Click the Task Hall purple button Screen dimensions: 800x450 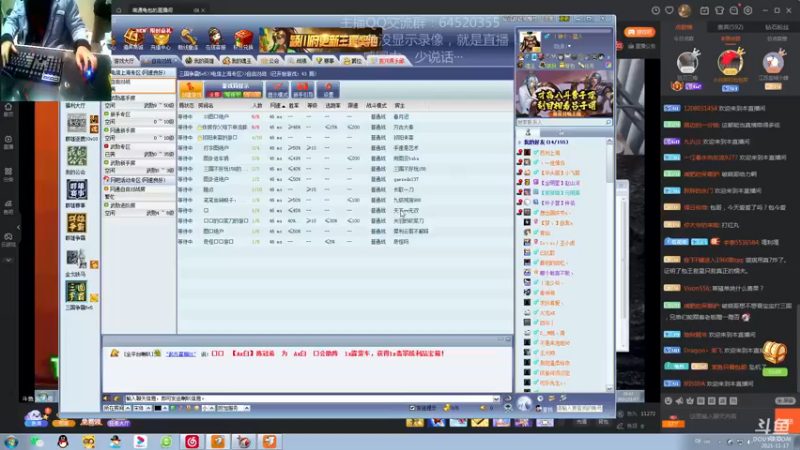point(119,423)
